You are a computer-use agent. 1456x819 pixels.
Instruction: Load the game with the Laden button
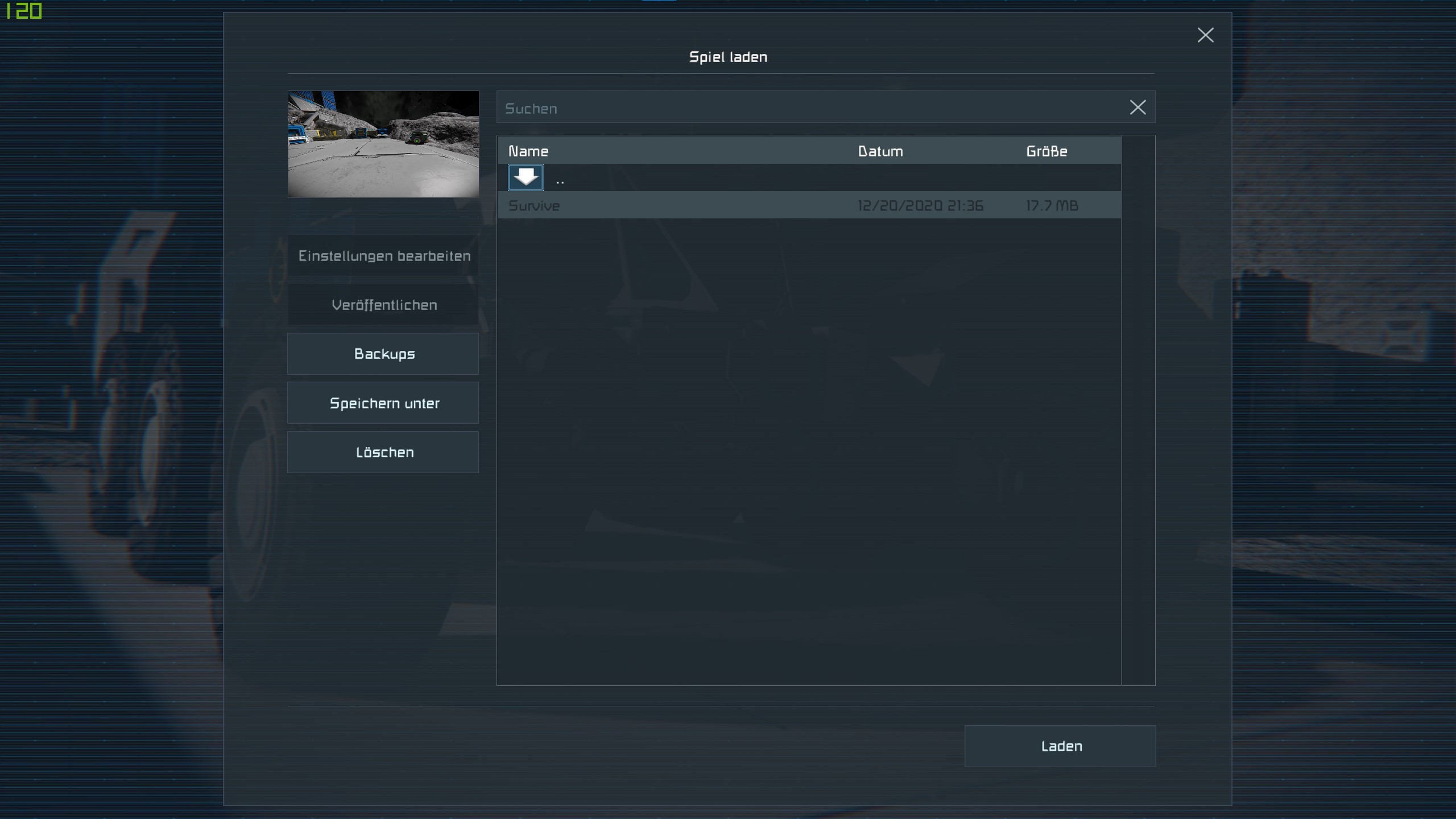[1060, 746]
